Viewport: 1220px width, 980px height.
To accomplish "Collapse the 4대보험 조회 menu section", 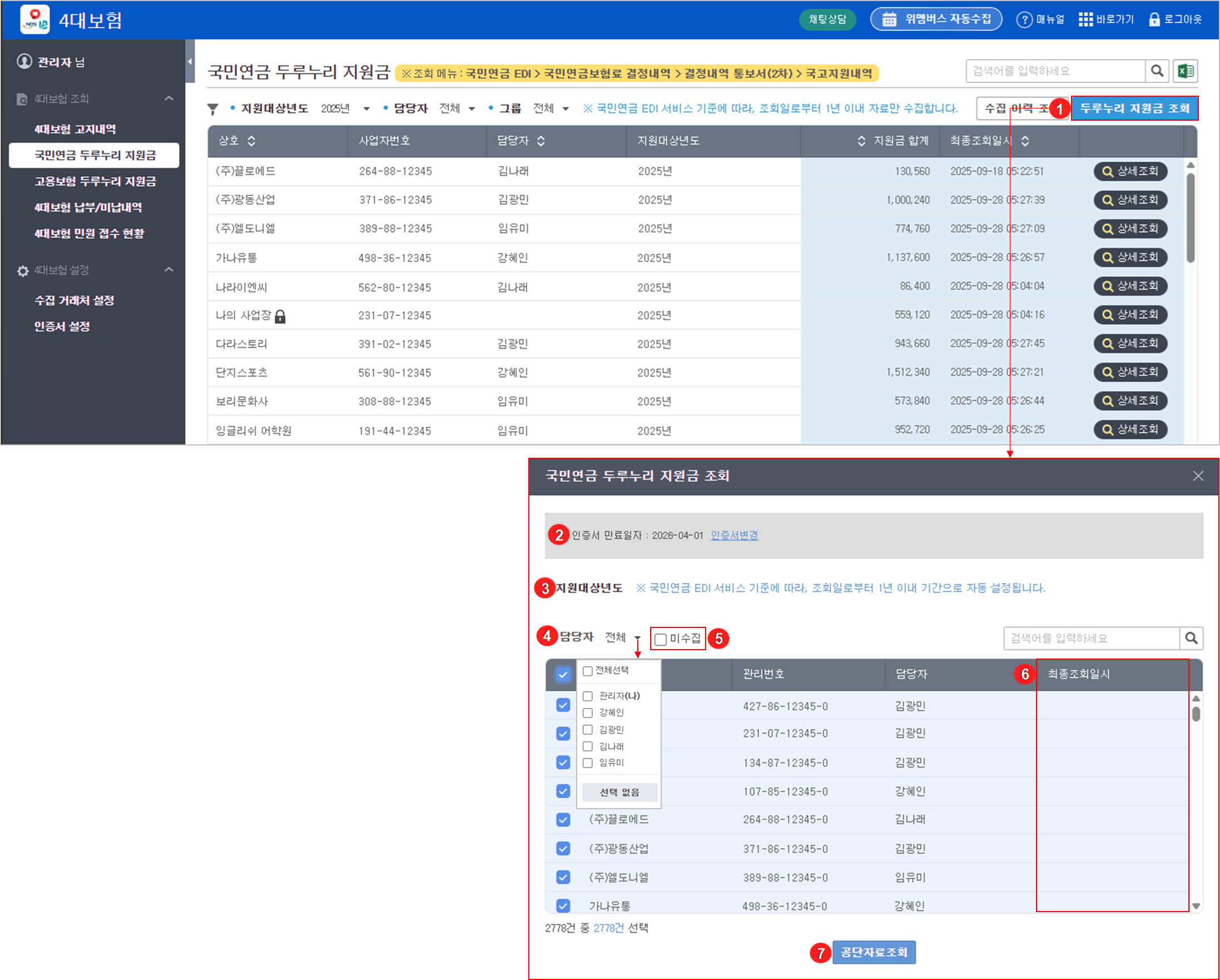I will [168, 98].
